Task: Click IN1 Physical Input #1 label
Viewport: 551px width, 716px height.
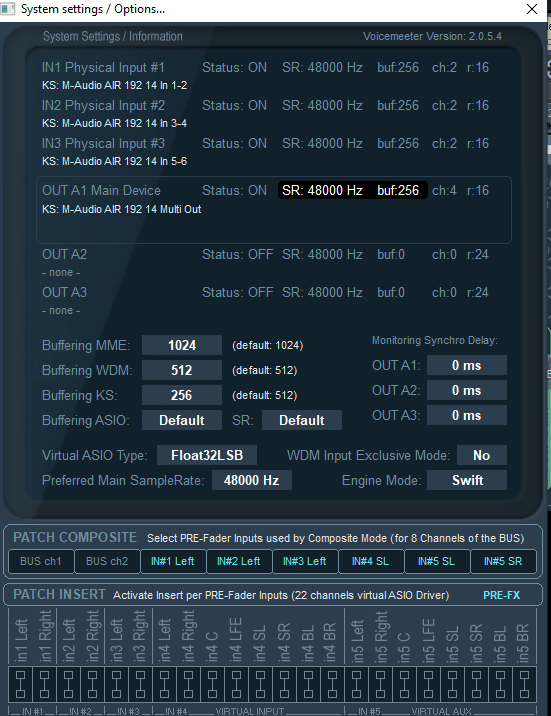Action: pos(103,68)
